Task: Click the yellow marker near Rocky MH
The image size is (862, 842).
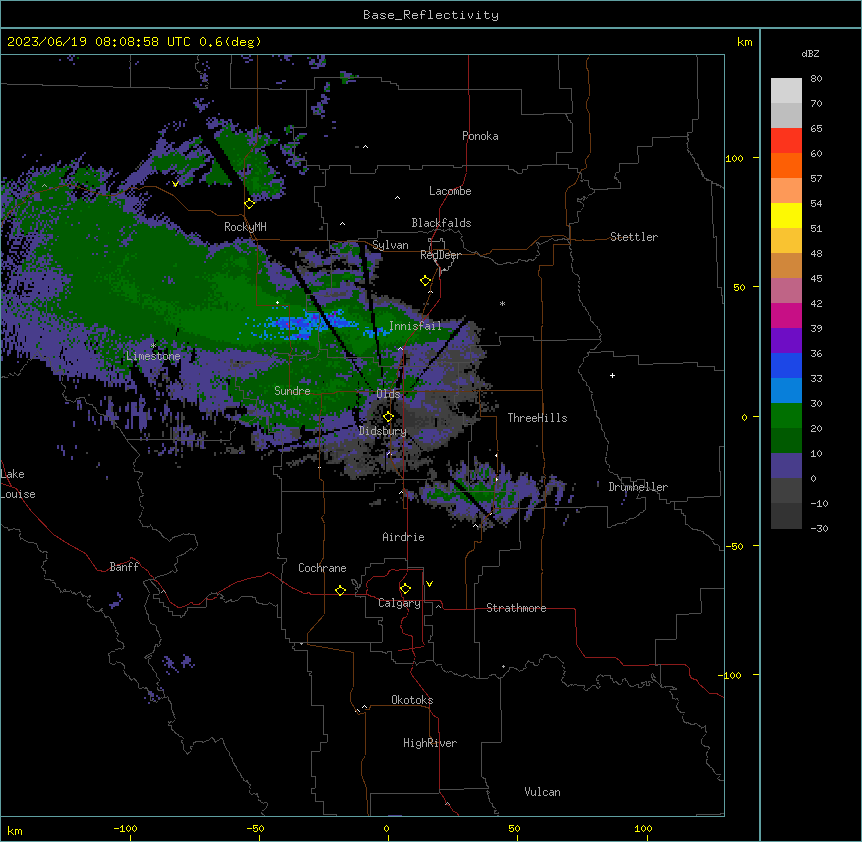Action: pyautogui.click(x=250, y=204)
